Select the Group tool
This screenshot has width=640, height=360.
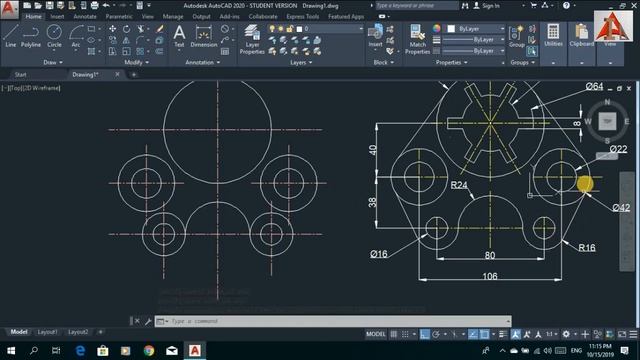(517, 36)
